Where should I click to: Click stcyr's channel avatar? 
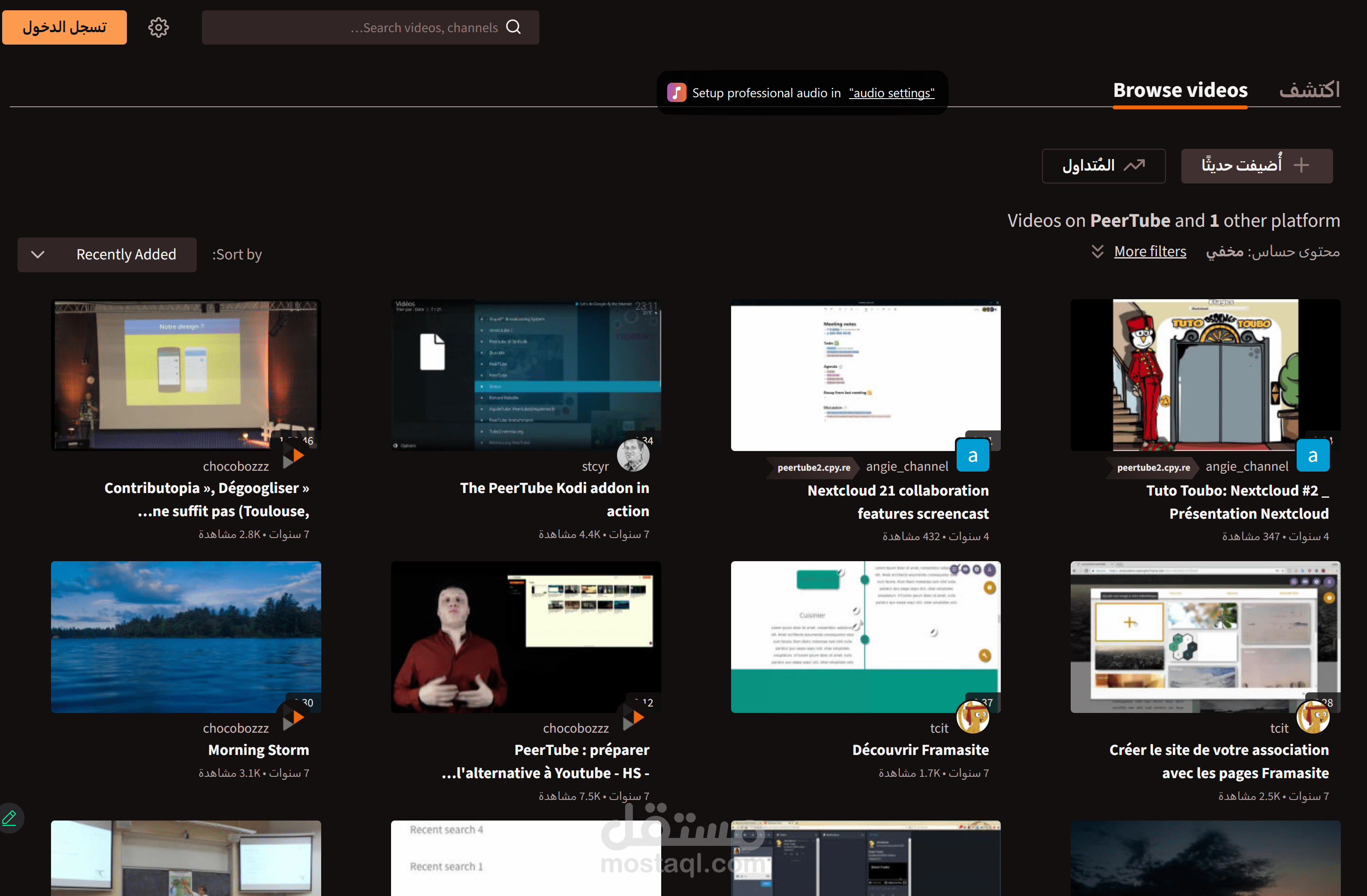point(633,455)
